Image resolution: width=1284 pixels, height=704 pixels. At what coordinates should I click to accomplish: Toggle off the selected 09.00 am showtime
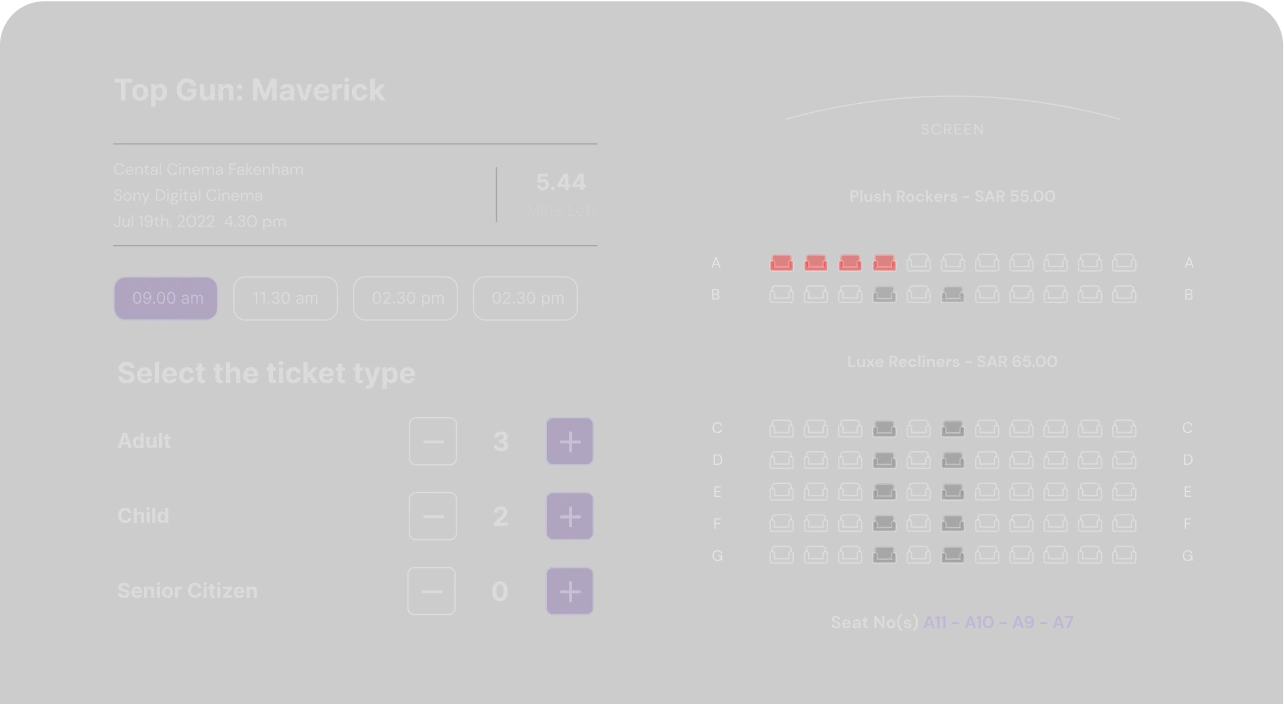[x=165, y=298]
